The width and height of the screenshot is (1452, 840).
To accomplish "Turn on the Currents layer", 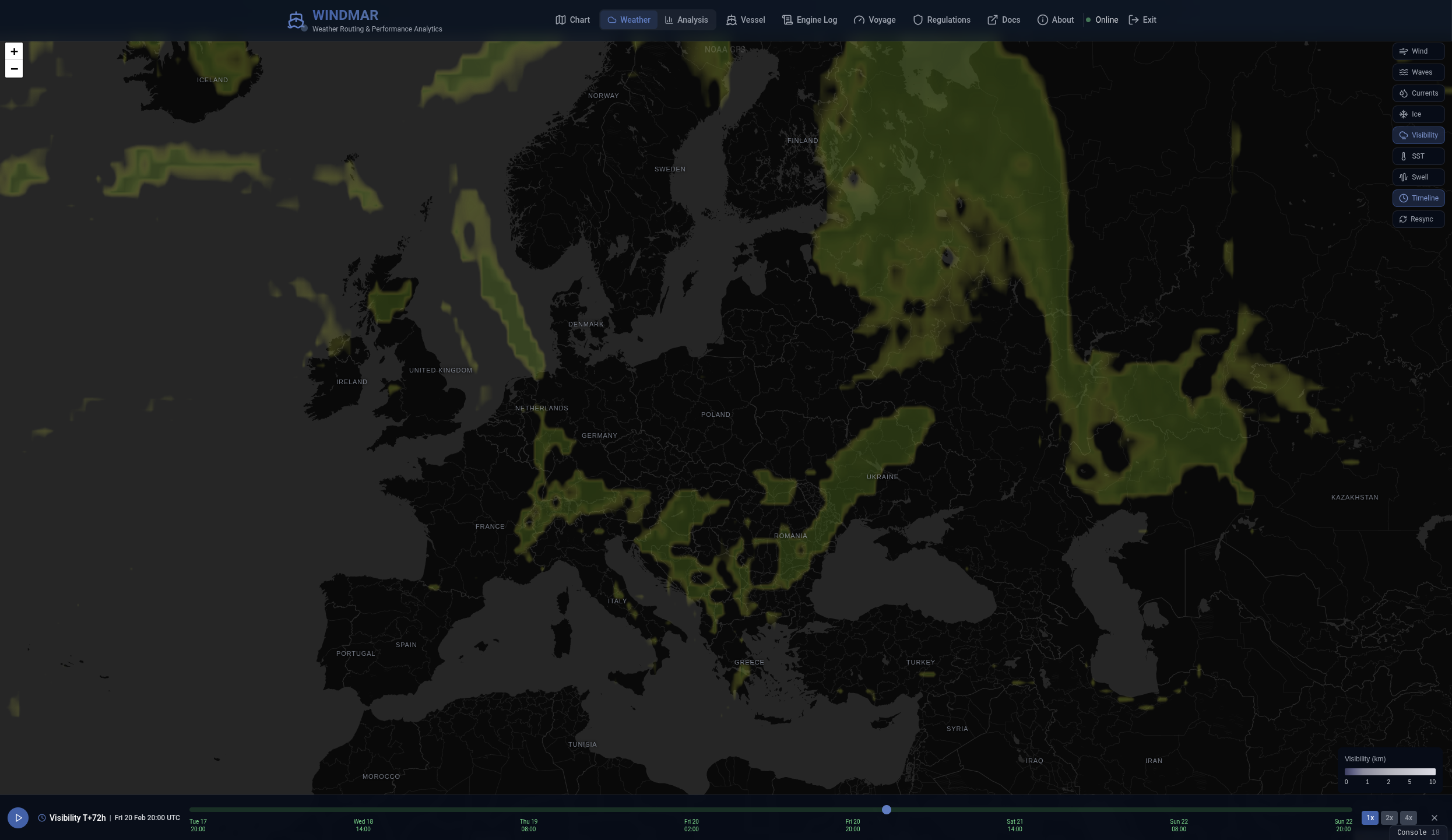I will click(1418, 93).
